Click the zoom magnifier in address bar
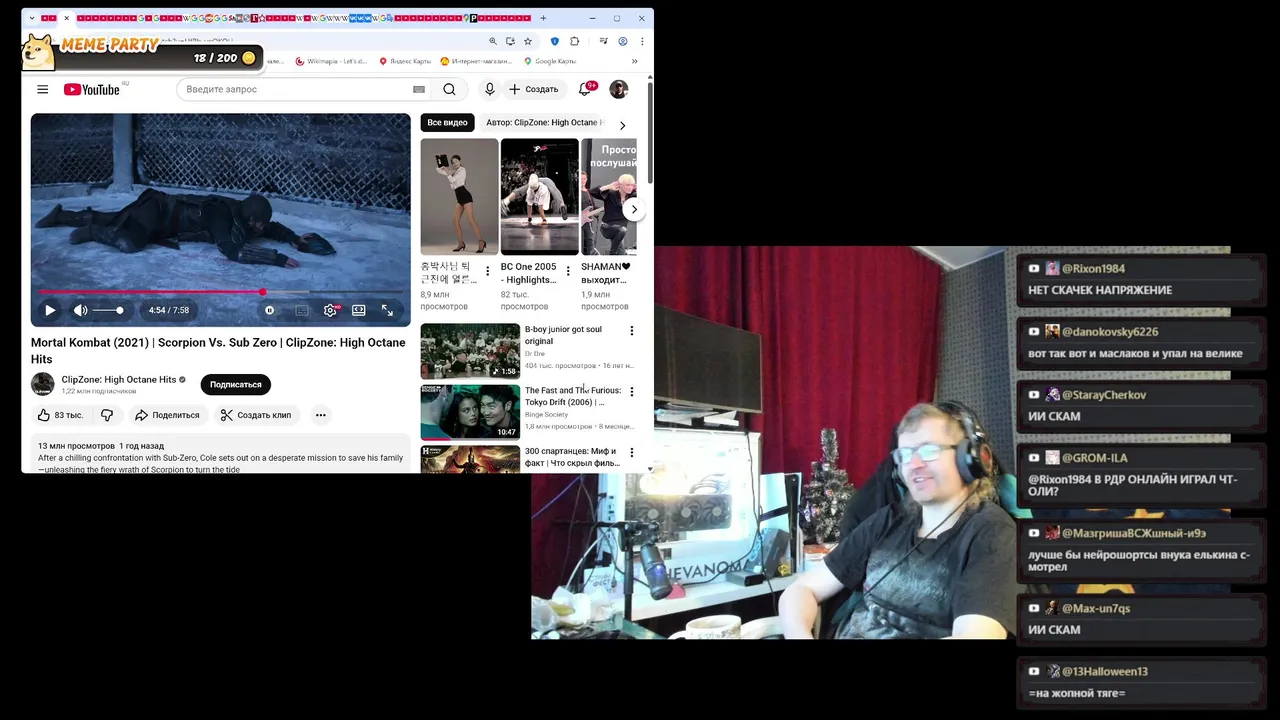This screenshot has width=1280, height=720. tap(492, 41)
